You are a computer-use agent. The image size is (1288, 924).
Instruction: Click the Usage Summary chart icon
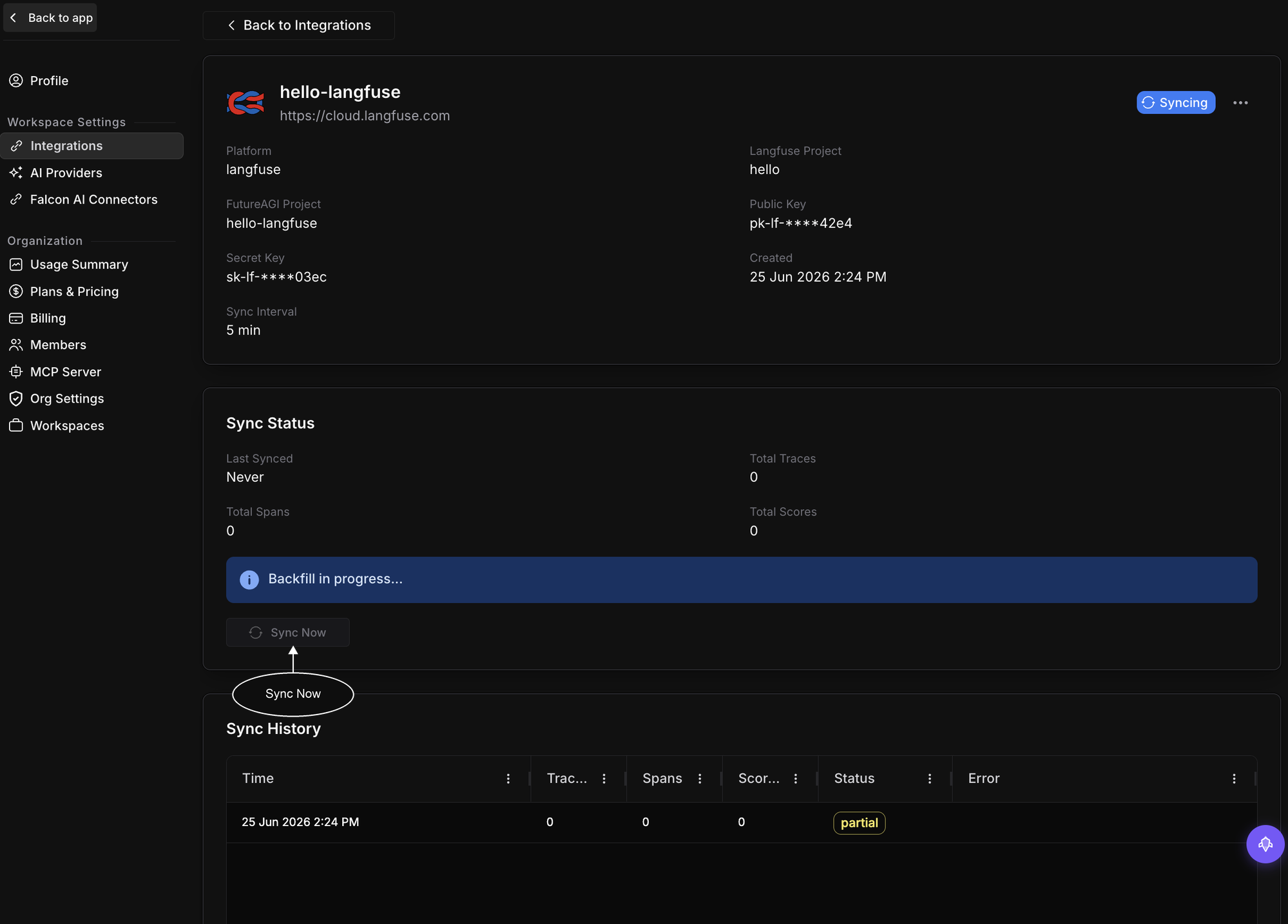(16, 264)
